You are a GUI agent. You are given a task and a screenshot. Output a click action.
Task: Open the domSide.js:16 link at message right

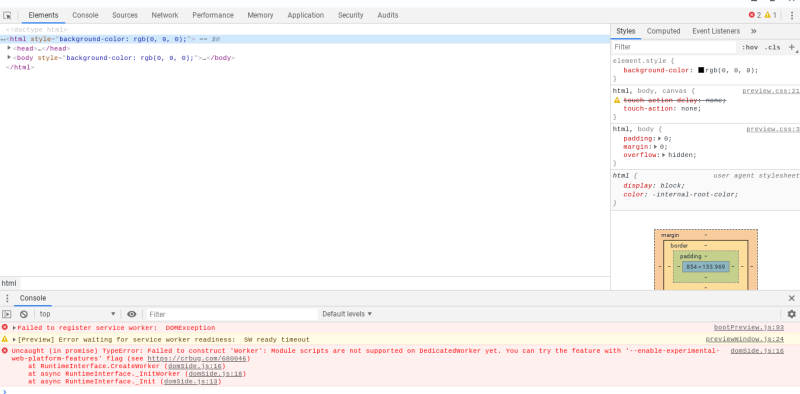point(757,351)
